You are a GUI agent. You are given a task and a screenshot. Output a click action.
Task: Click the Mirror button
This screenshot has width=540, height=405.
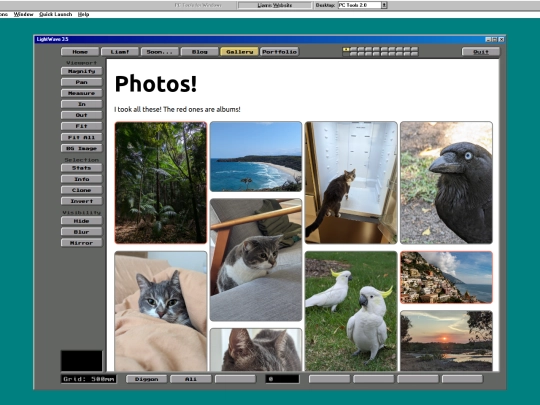point(82,243)
